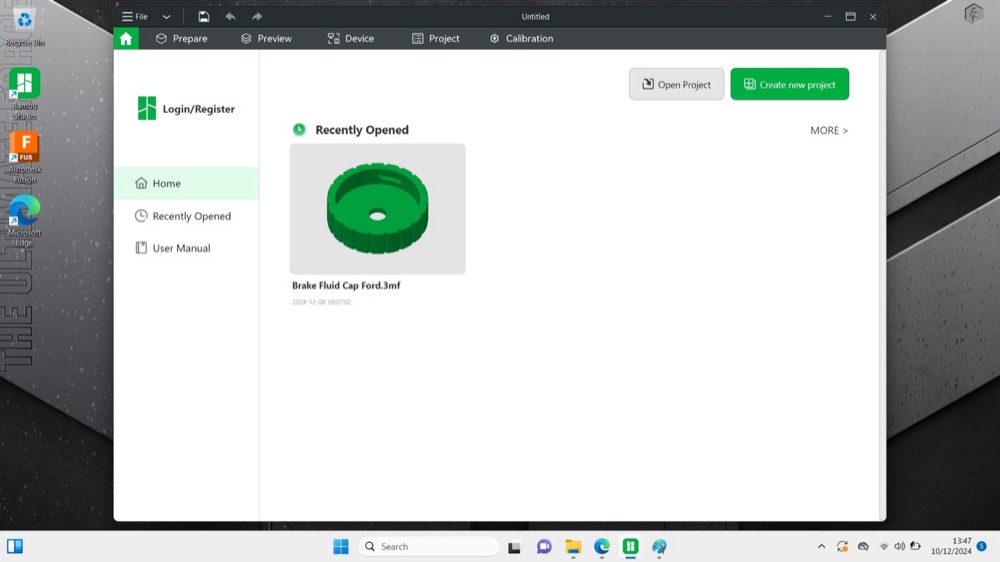Click the MORE > link

828,130
